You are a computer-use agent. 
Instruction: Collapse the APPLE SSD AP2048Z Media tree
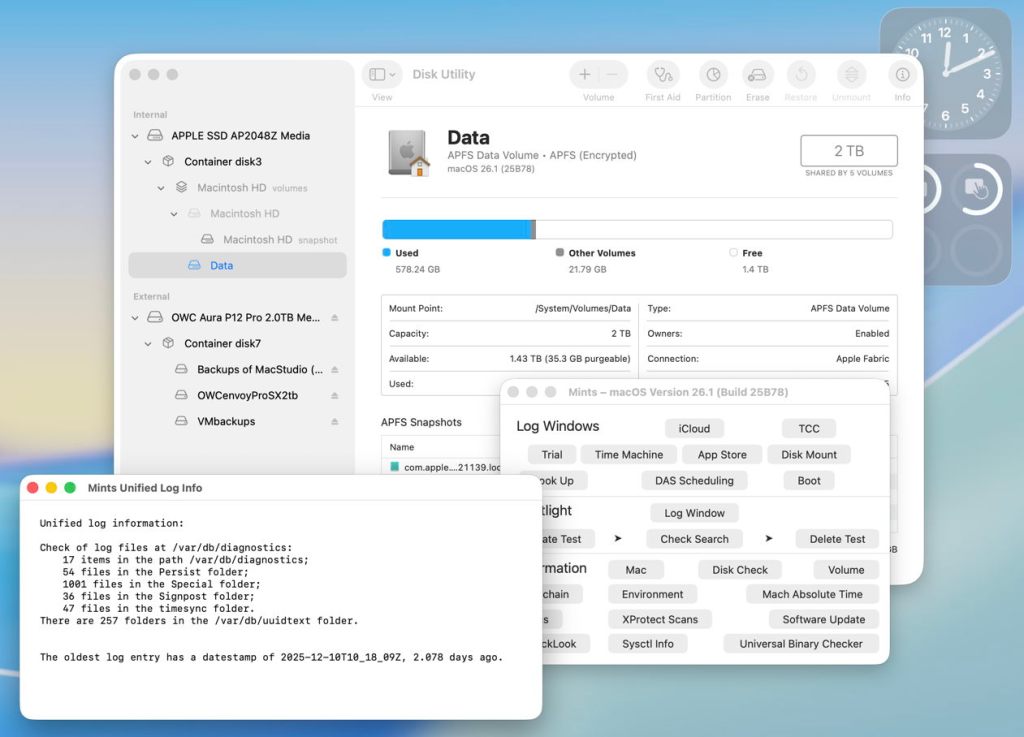point(135,136)
